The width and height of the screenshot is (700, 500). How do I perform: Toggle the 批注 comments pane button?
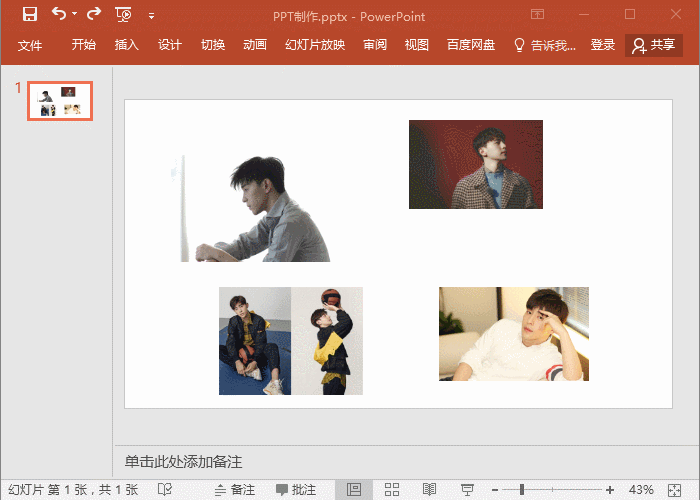(296, 490)
